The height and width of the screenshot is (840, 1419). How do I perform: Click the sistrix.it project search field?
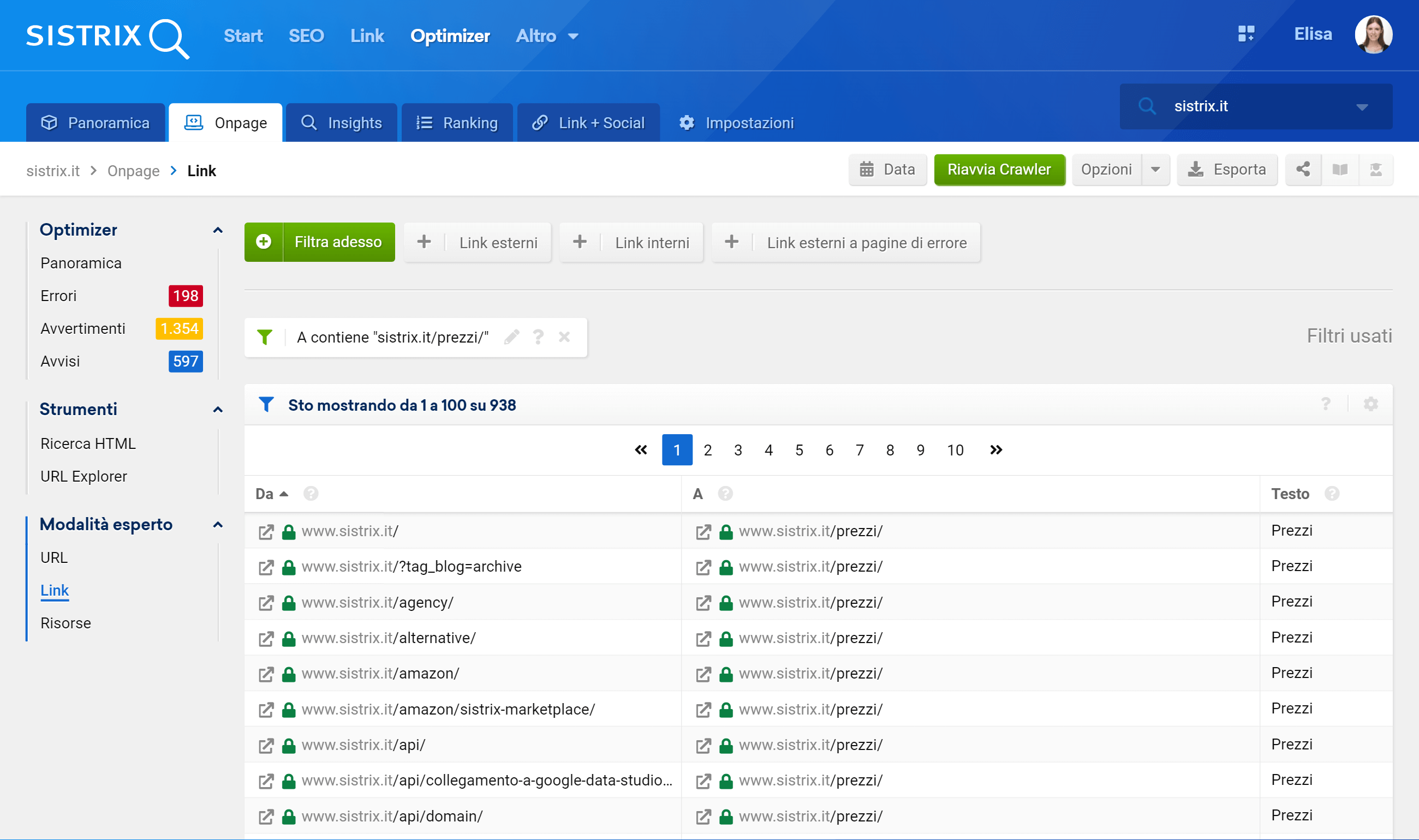tap(1256, 106)
